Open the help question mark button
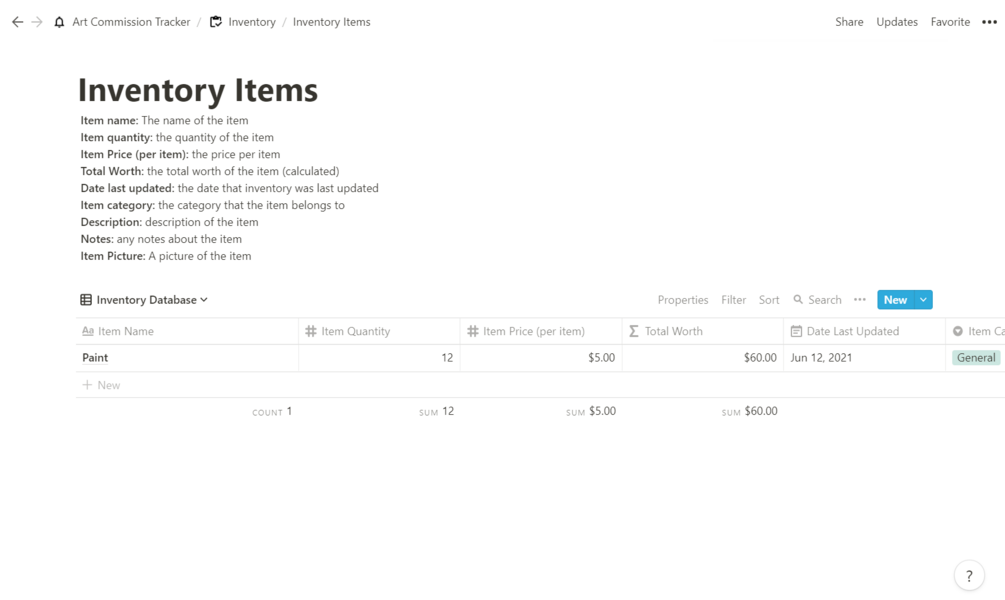Screen dimensions: 1005x600 [968, 576]
